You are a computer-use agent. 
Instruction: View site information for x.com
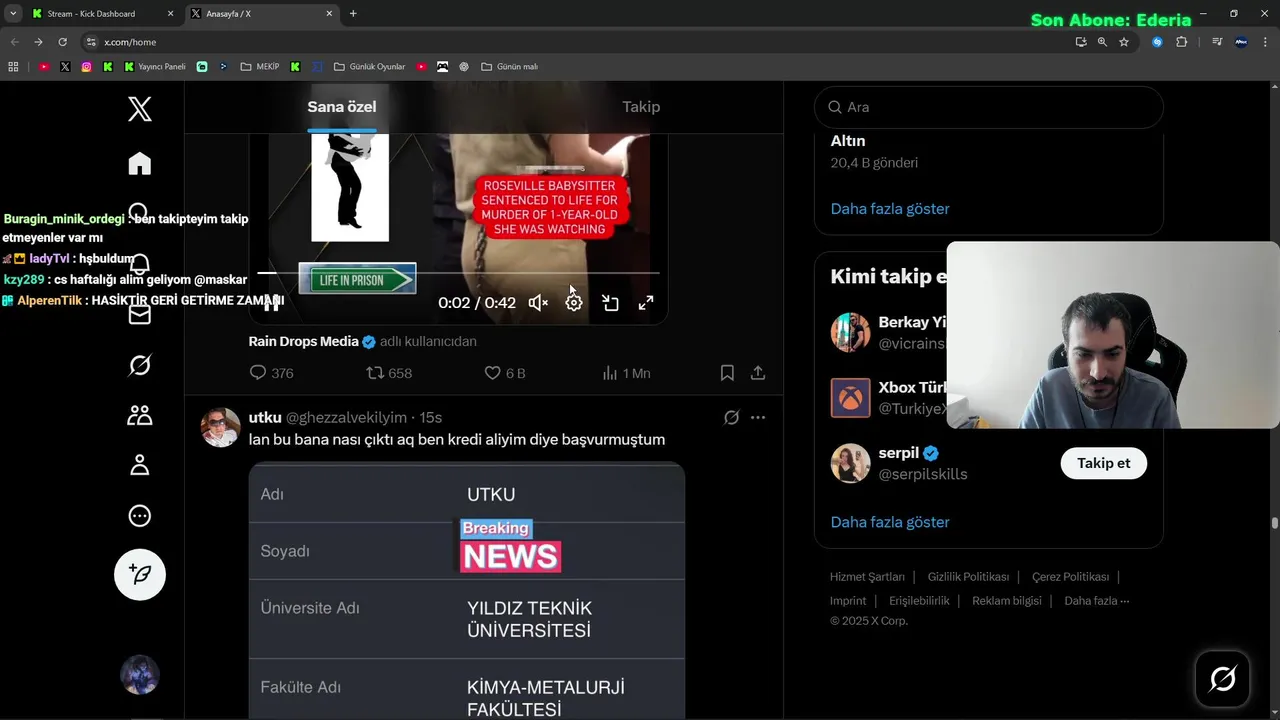click(x=91, y=42)
